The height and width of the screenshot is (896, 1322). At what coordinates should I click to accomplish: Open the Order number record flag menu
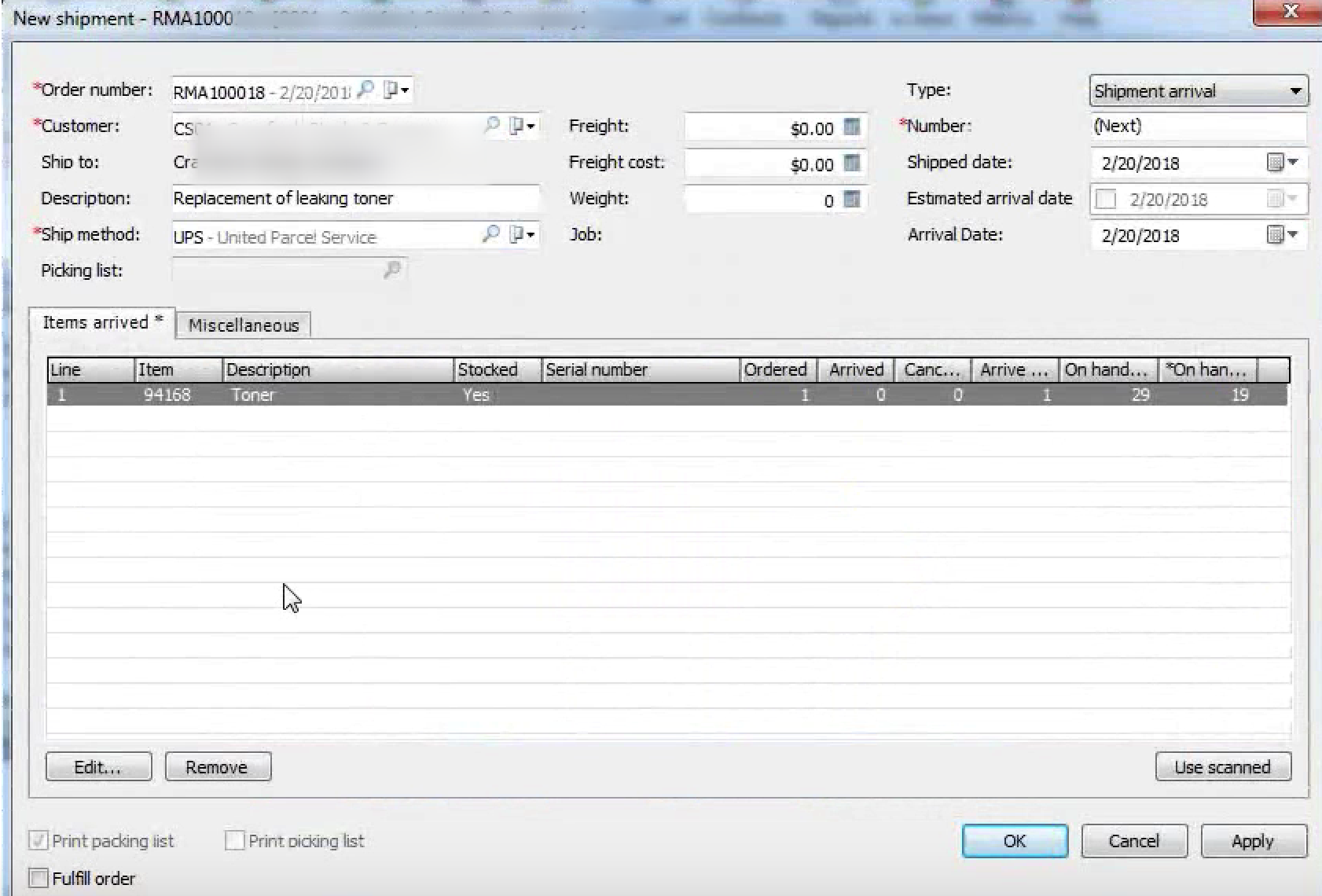[x=396, y=90]
